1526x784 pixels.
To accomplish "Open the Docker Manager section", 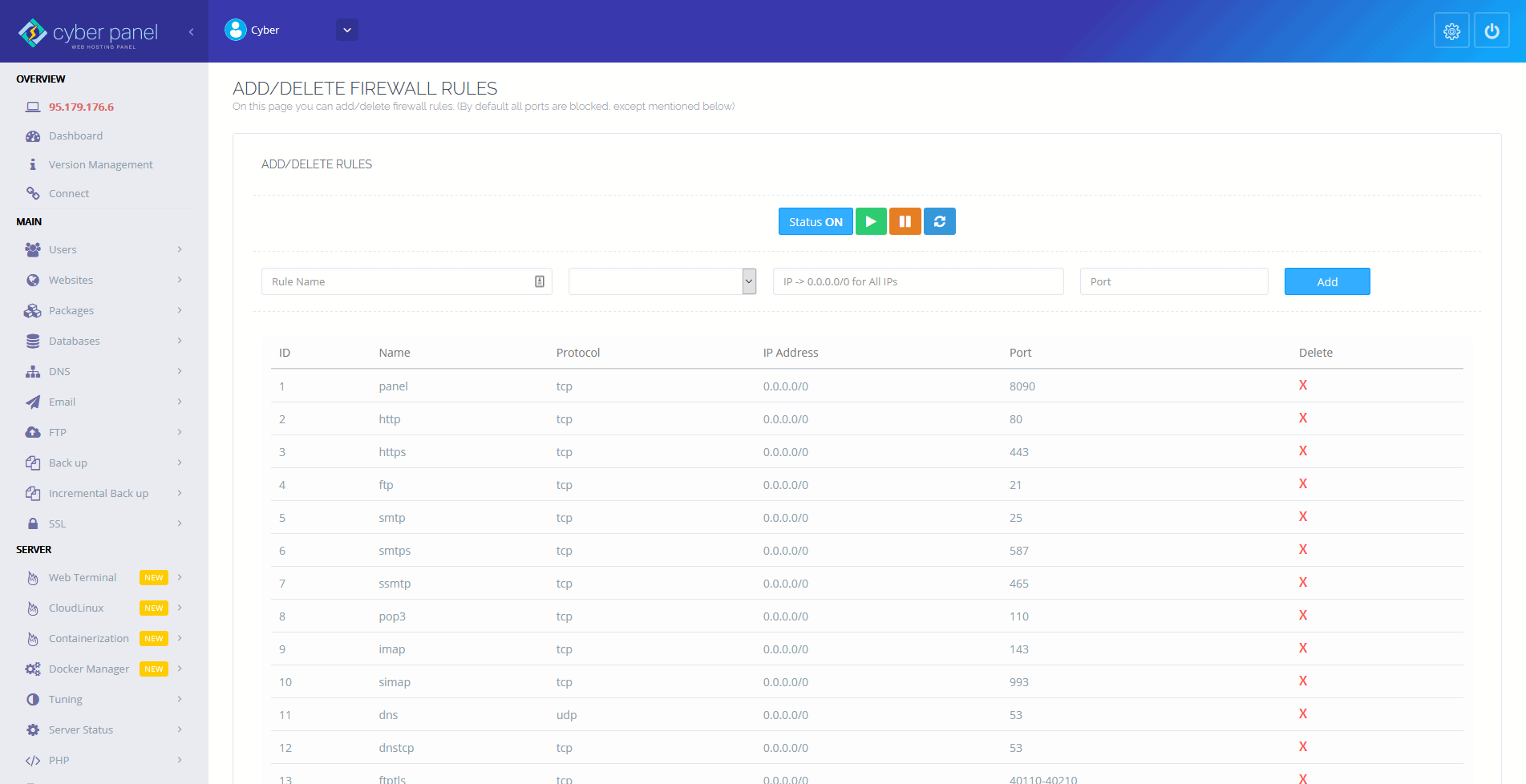I will click(x=88, y=669).
